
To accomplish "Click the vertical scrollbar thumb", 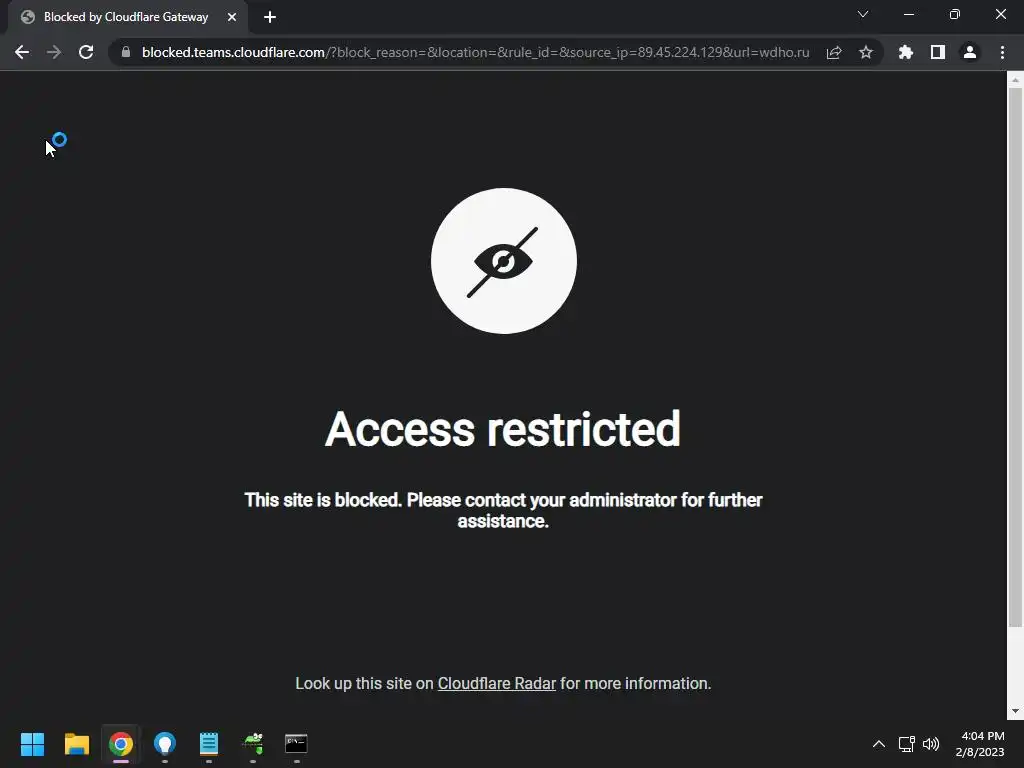I will (x=1015, y=357).
